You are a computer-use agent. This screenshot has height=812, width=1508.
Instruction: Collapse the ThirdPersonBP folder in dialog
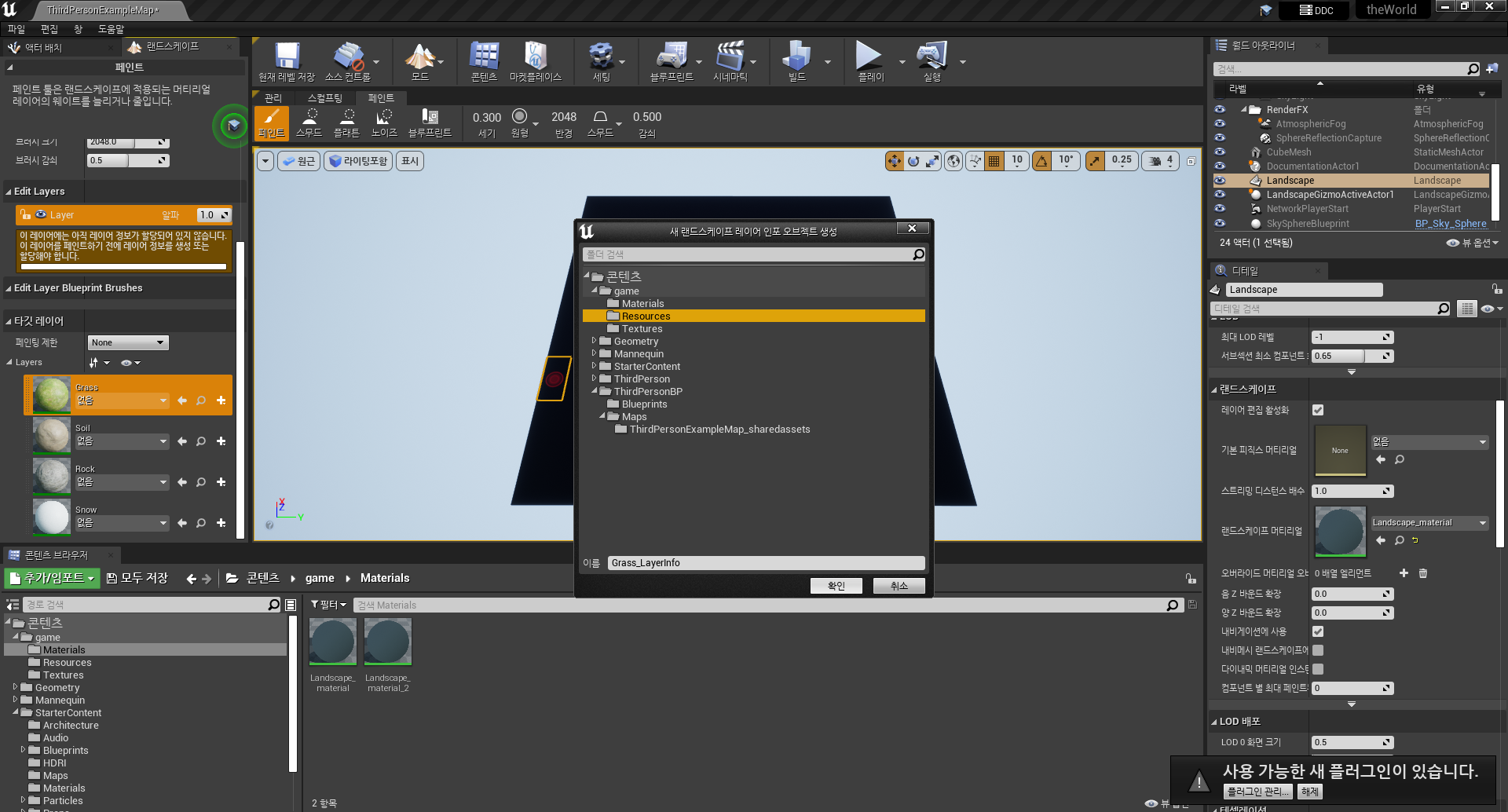click(594, 391)
